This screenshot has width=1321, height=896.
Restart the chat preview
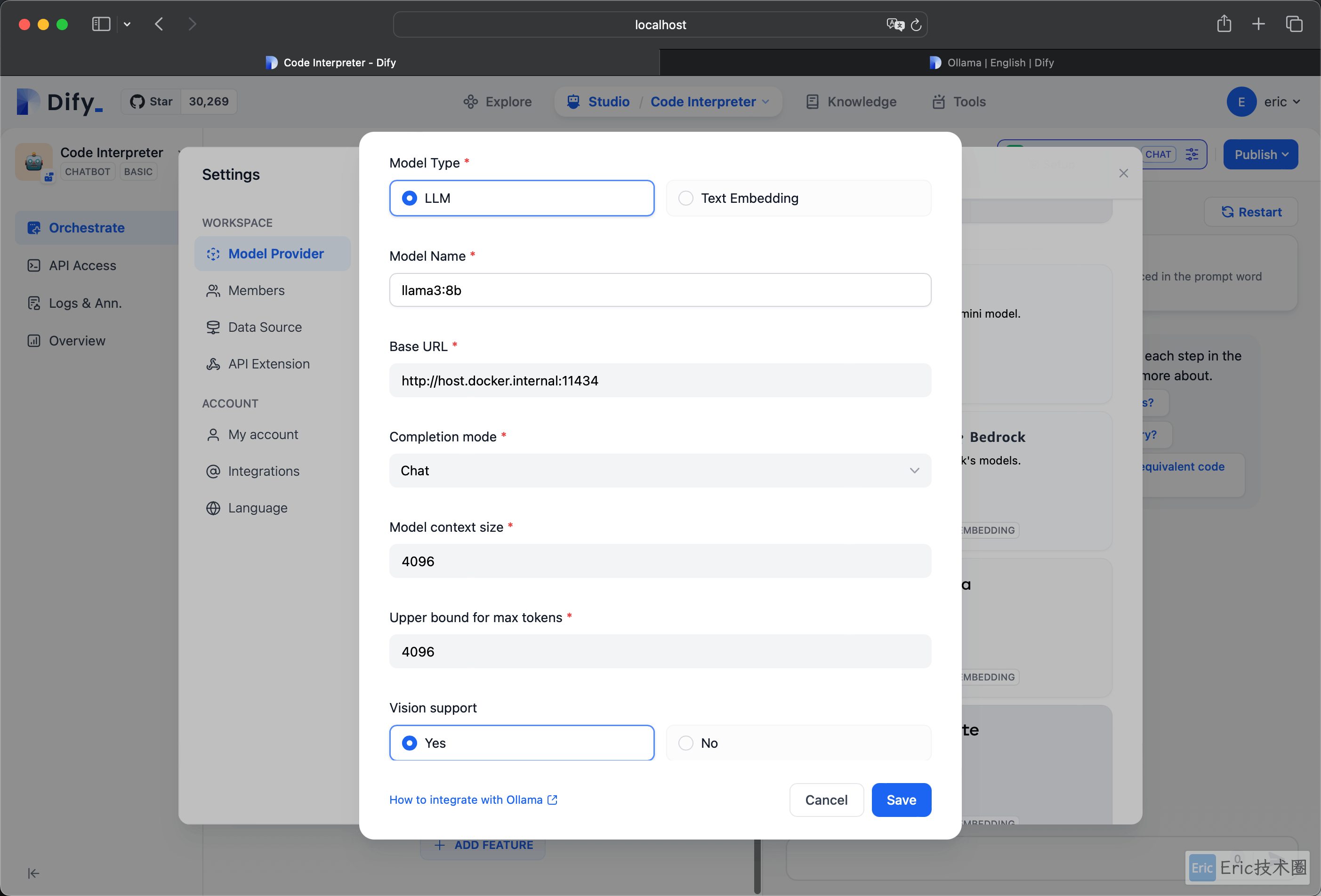[1251, 212]
